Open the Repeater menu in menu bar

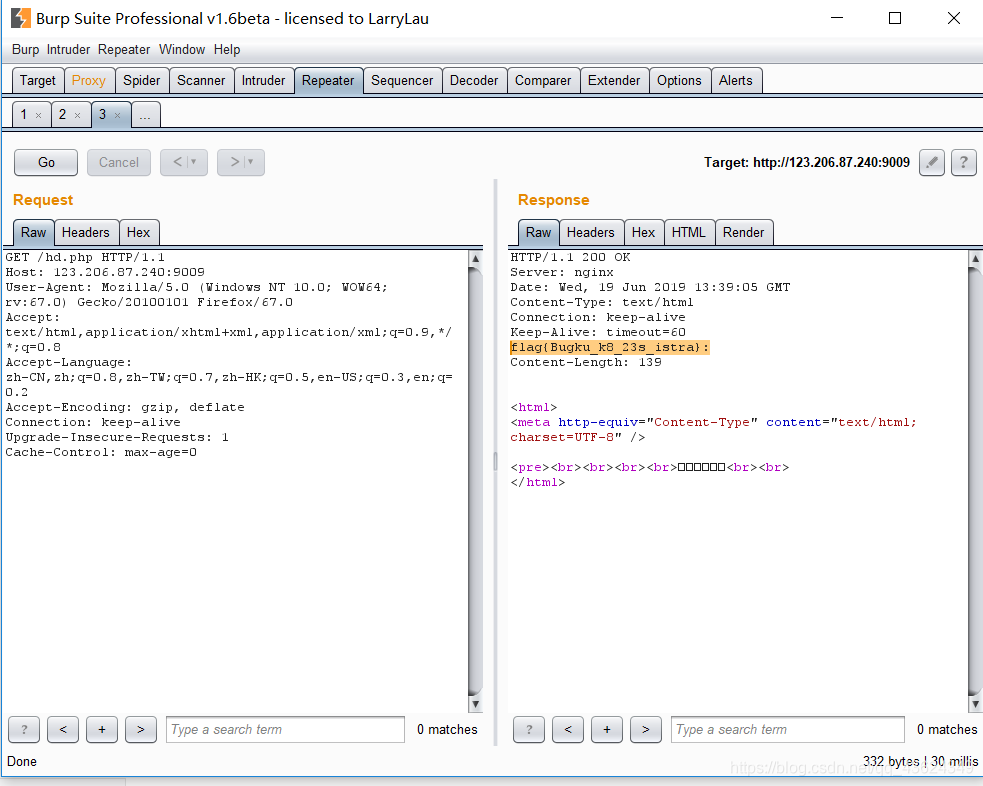tap(124, 50)
